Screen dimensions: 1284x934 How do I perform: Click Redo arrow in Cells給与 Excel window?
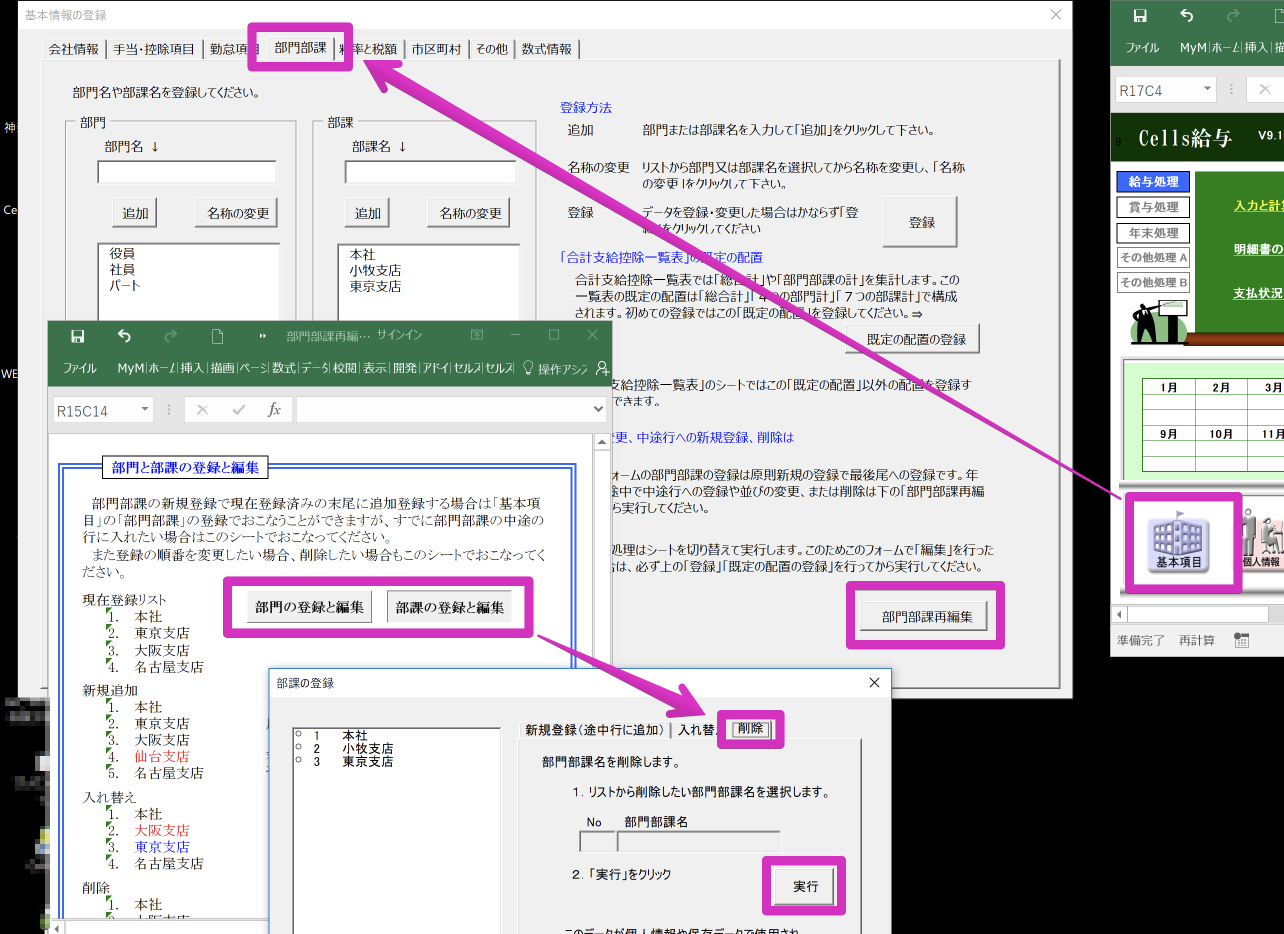[1232, 15]
